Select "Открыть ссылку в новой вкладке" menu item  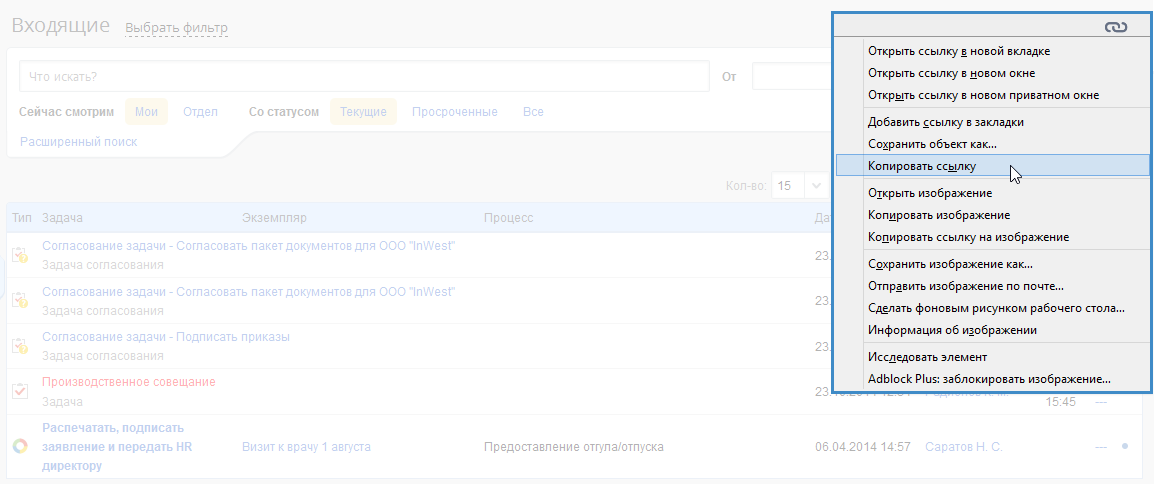(x=958, y=51)
